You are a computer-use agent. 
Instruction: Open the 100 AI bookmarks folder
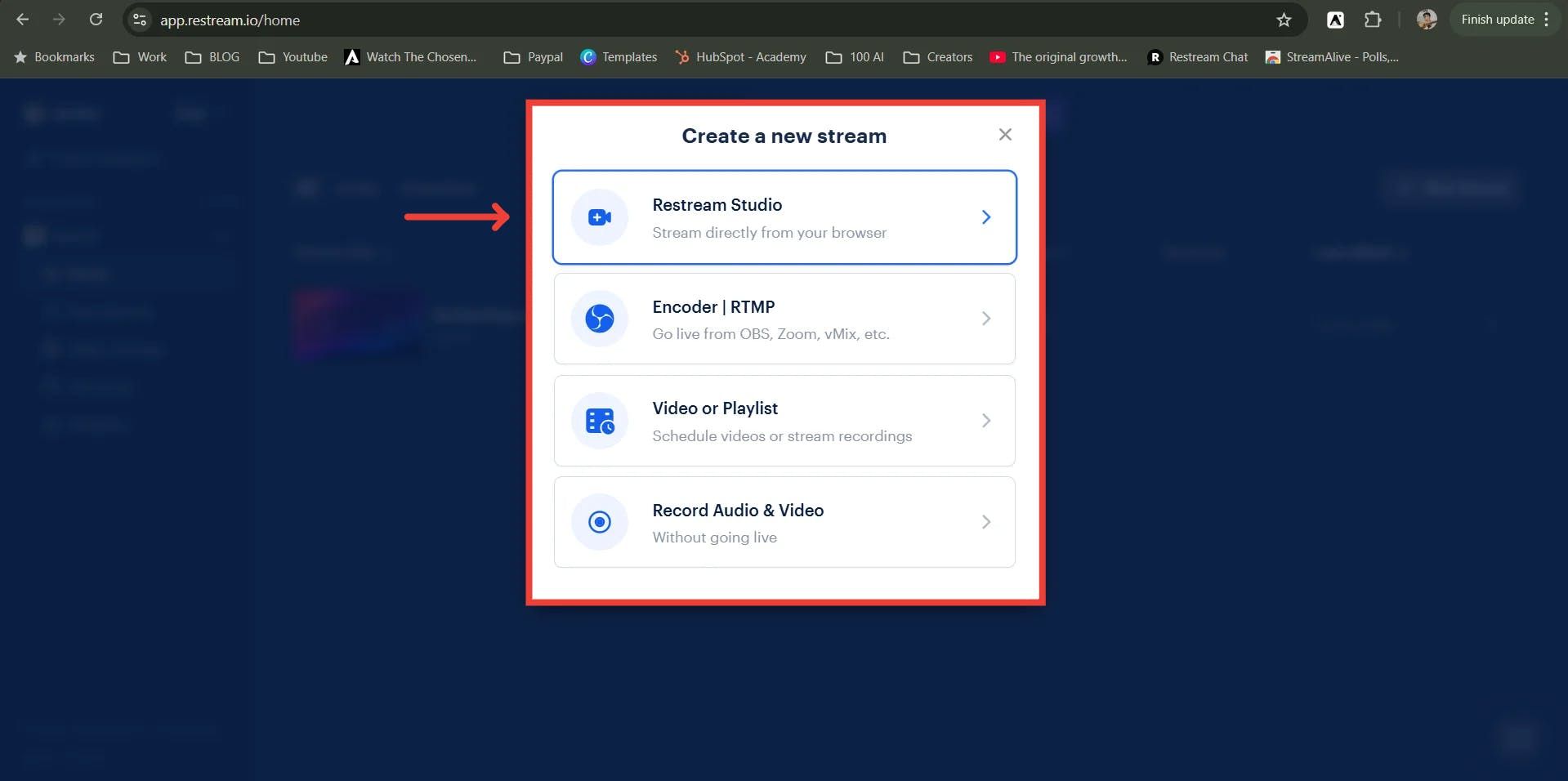855,57
